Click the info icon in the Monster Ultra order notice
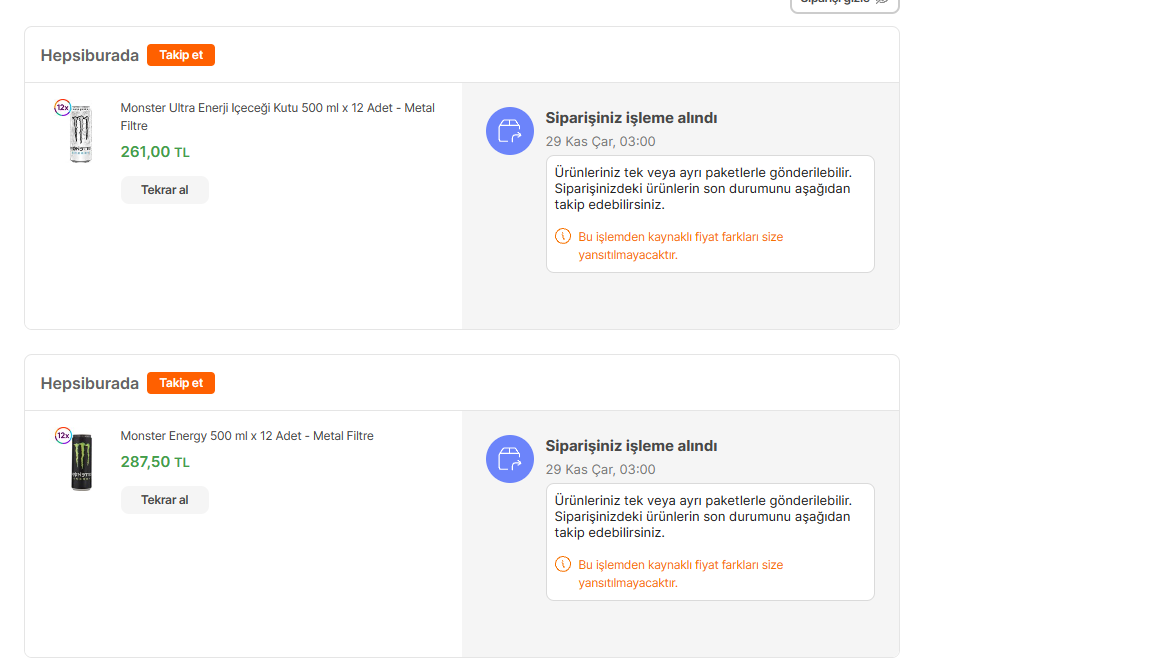This screenshot has width=1152, height=672. click(x=563, y=236)
